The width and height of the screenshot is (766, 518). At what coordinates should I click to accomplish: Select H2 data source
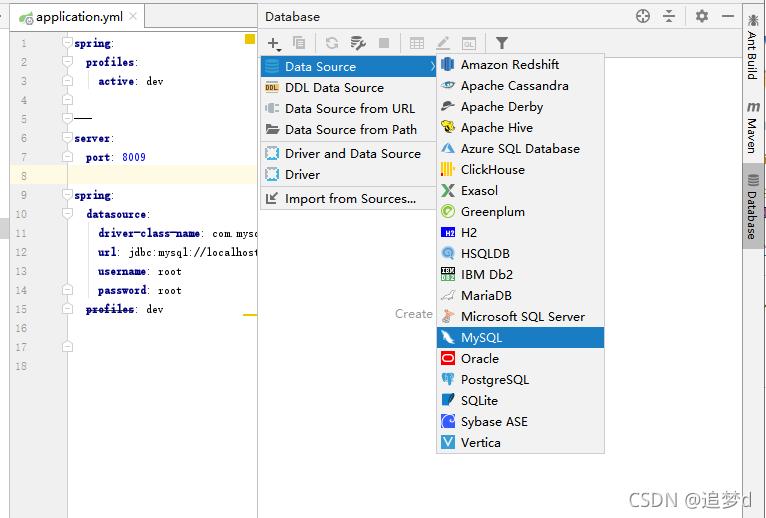(520, 233)
